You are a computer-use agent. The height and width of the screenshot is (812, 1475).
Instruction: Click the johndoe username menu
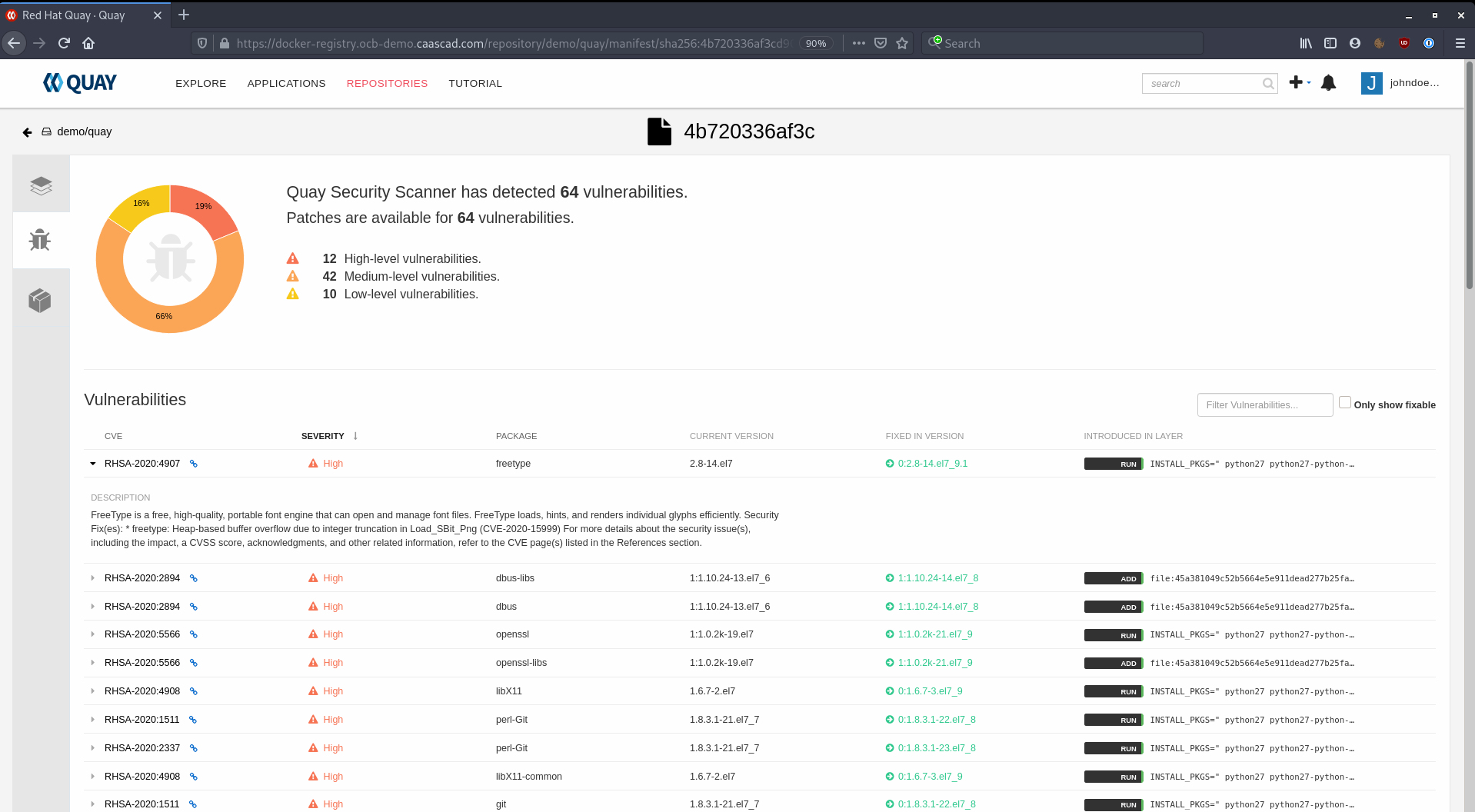1414,83
